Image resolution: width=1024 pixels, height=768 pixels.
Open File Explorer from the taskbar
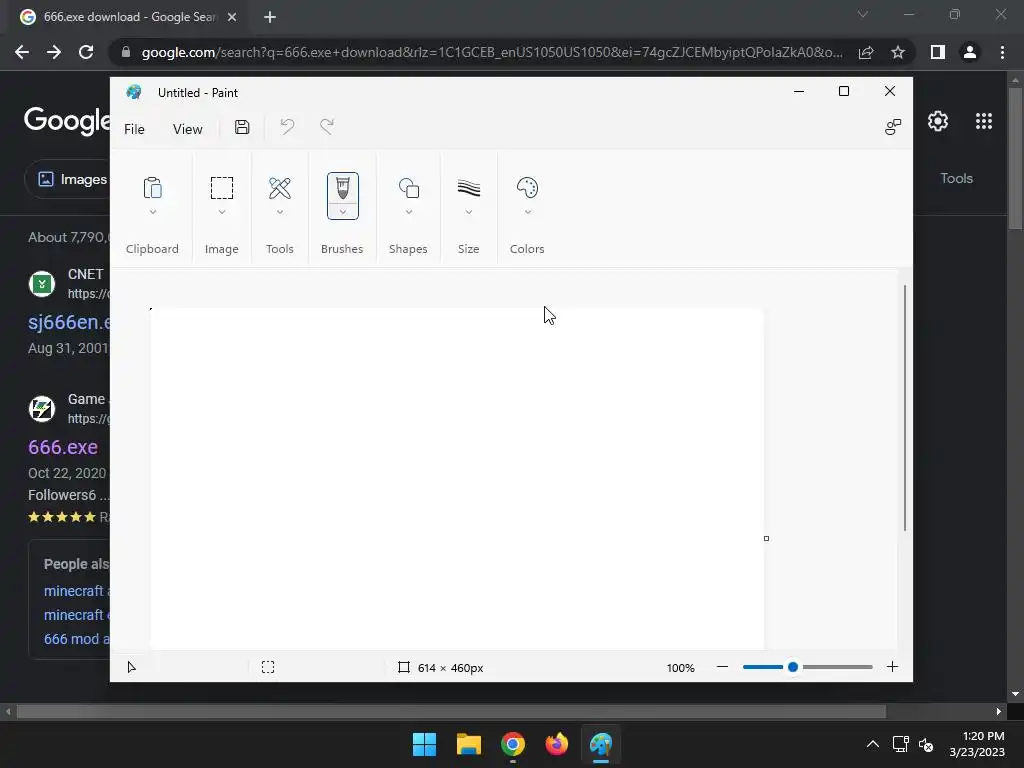coord(469,744)
